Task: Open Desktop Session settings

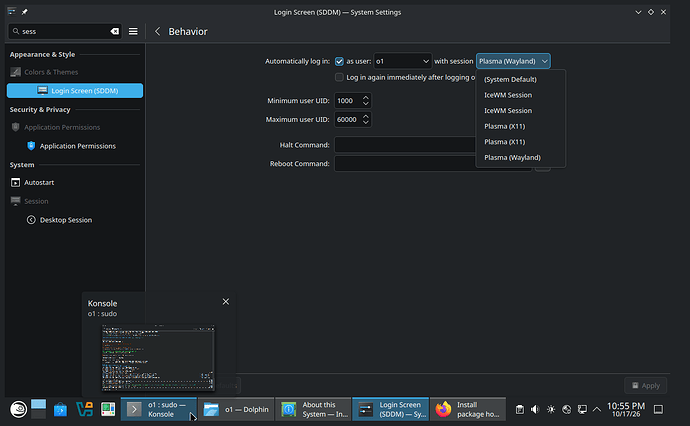Action: click(x=75, y=220)
